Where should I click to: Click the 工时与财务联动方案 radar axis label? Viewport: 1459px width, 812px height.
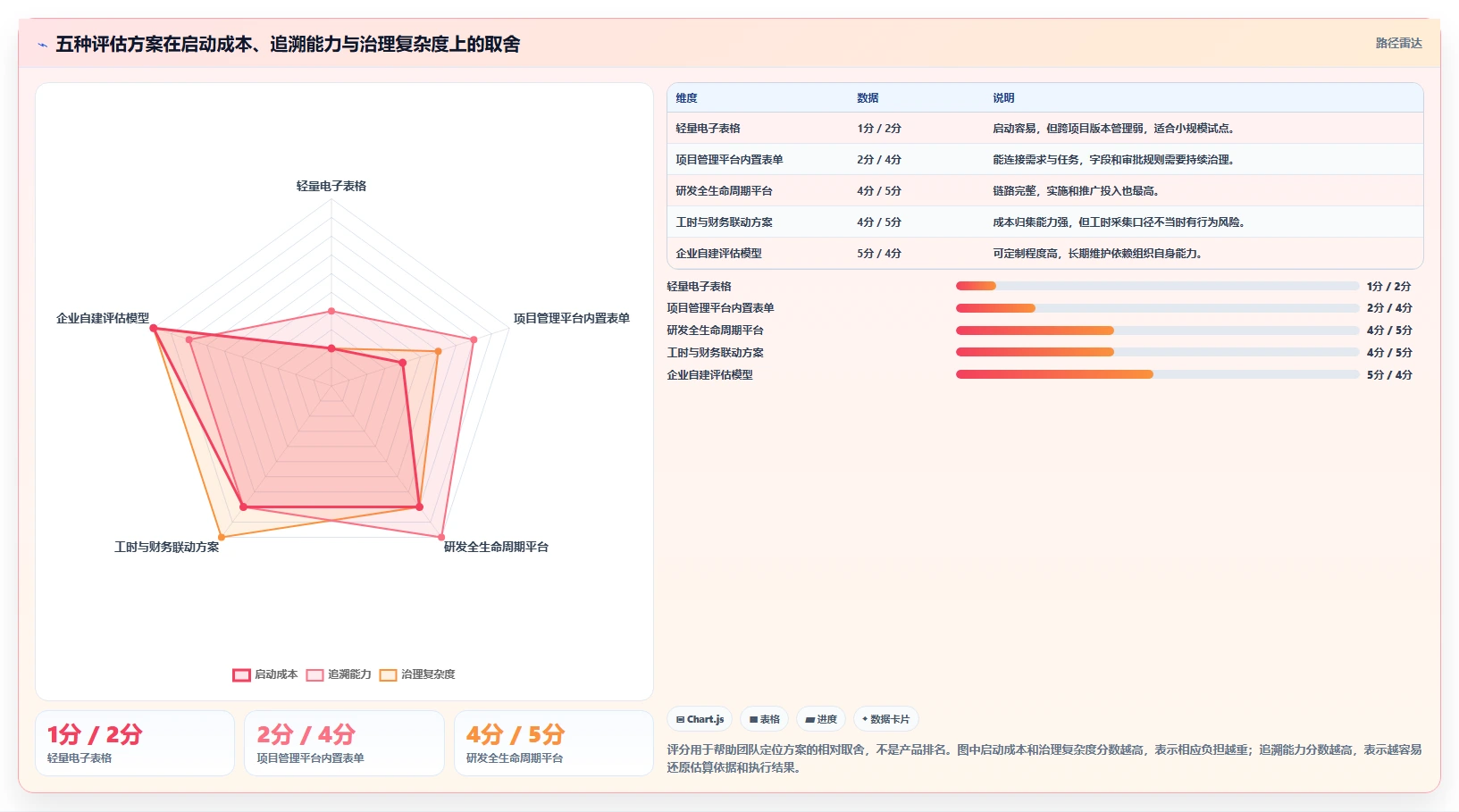point(166,547)
